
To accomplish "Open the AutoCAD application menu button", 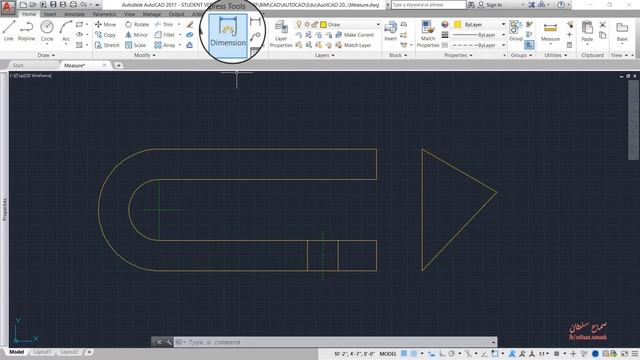I will pyautogui.click(x=7, y=7).
